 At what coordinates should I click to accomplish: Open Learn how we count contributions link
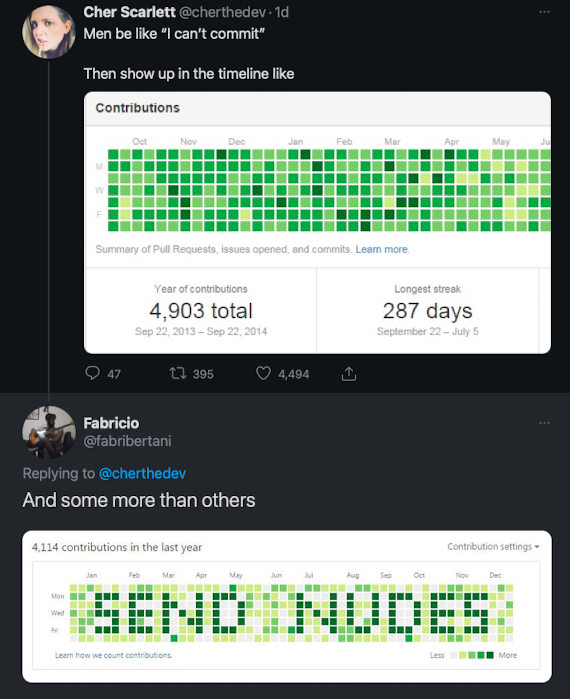(114, 655)
